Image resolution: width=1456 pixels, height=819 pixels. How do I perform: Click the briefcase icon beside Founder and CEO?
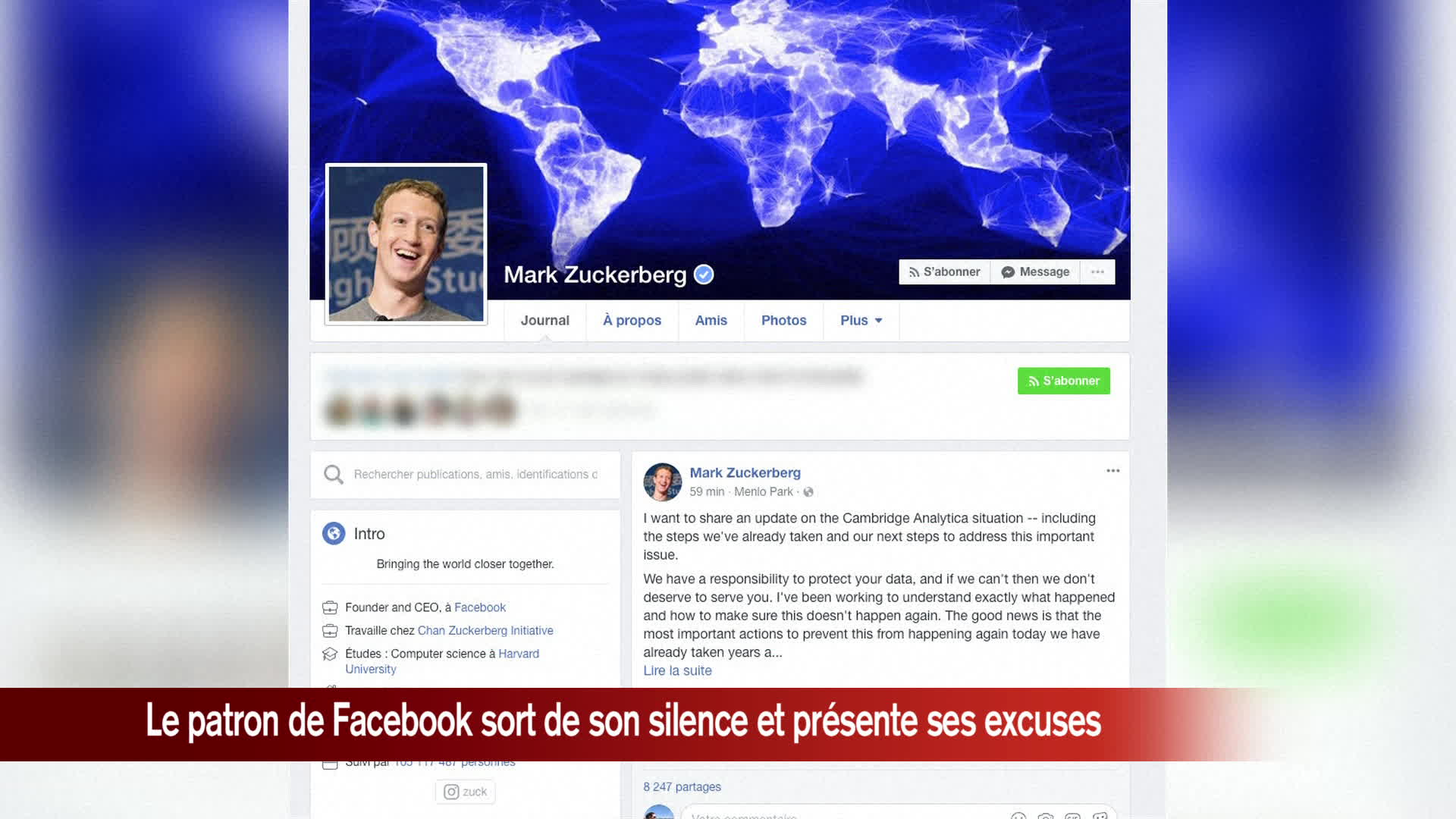point(330,607)
